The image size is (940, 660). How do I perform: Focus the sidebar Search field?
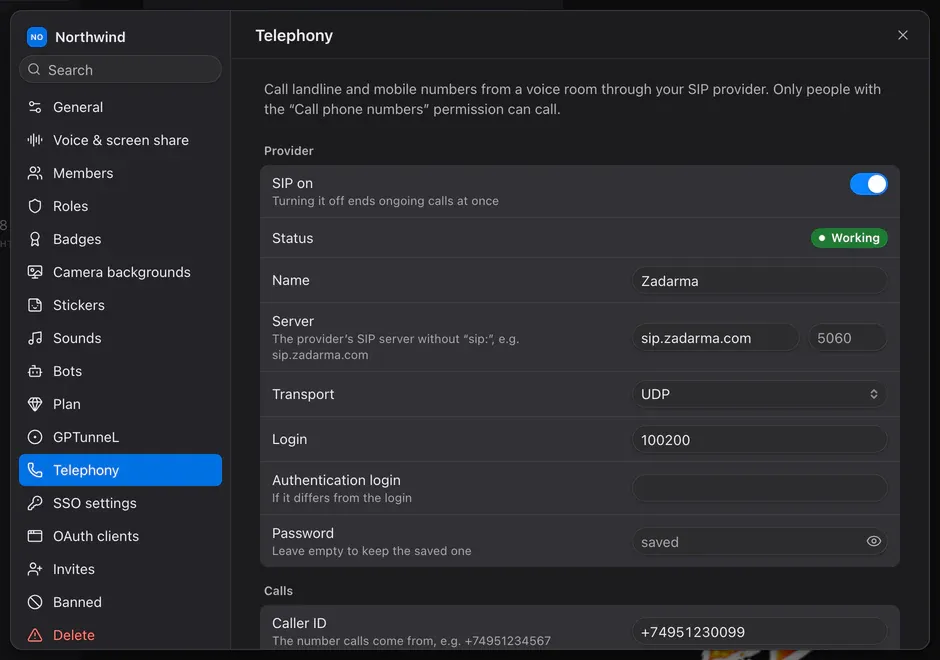tap(120, 70)
